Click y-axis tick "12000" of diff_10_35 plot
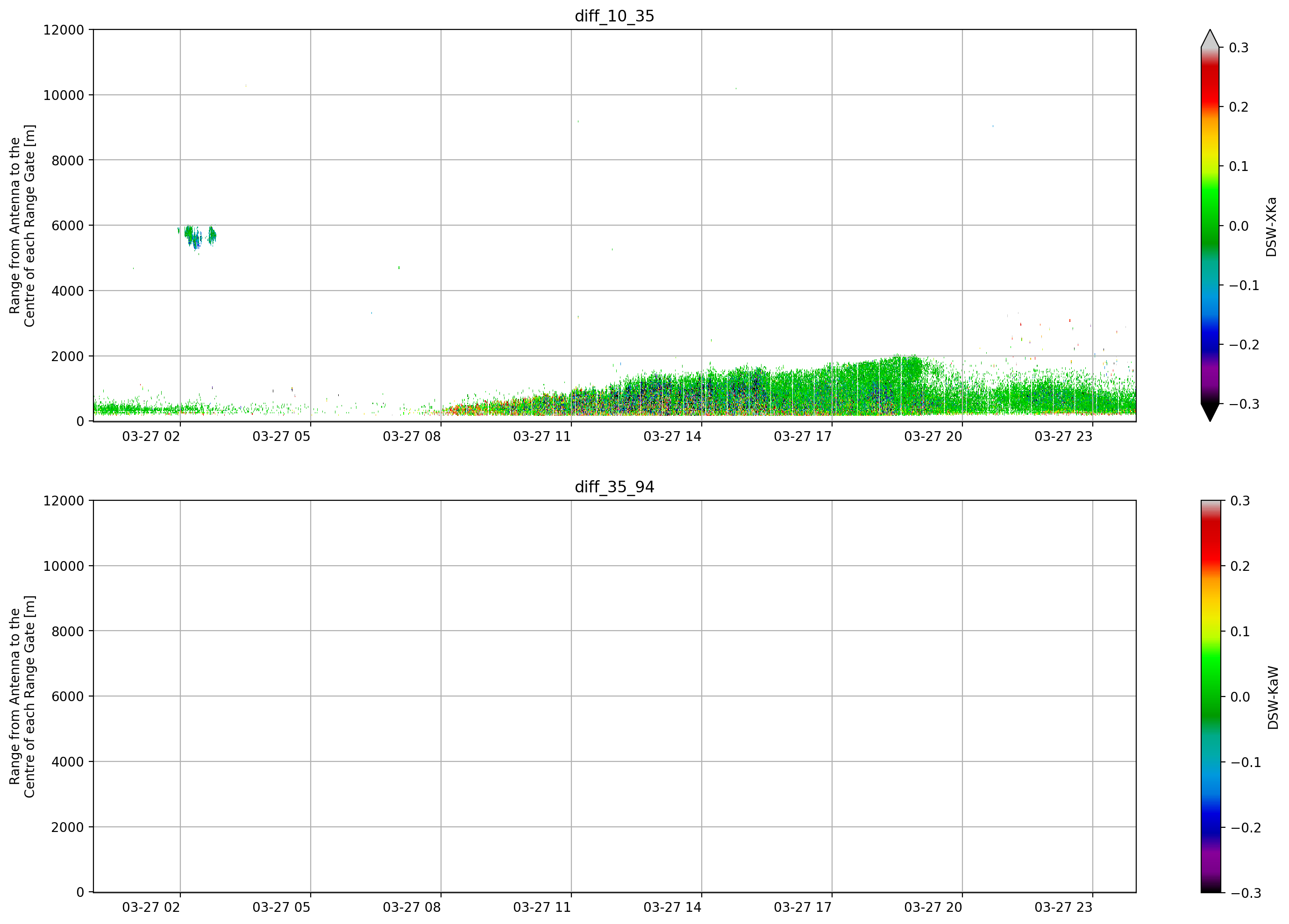Viewport: 1289px width, 924px height. point(64,30)
